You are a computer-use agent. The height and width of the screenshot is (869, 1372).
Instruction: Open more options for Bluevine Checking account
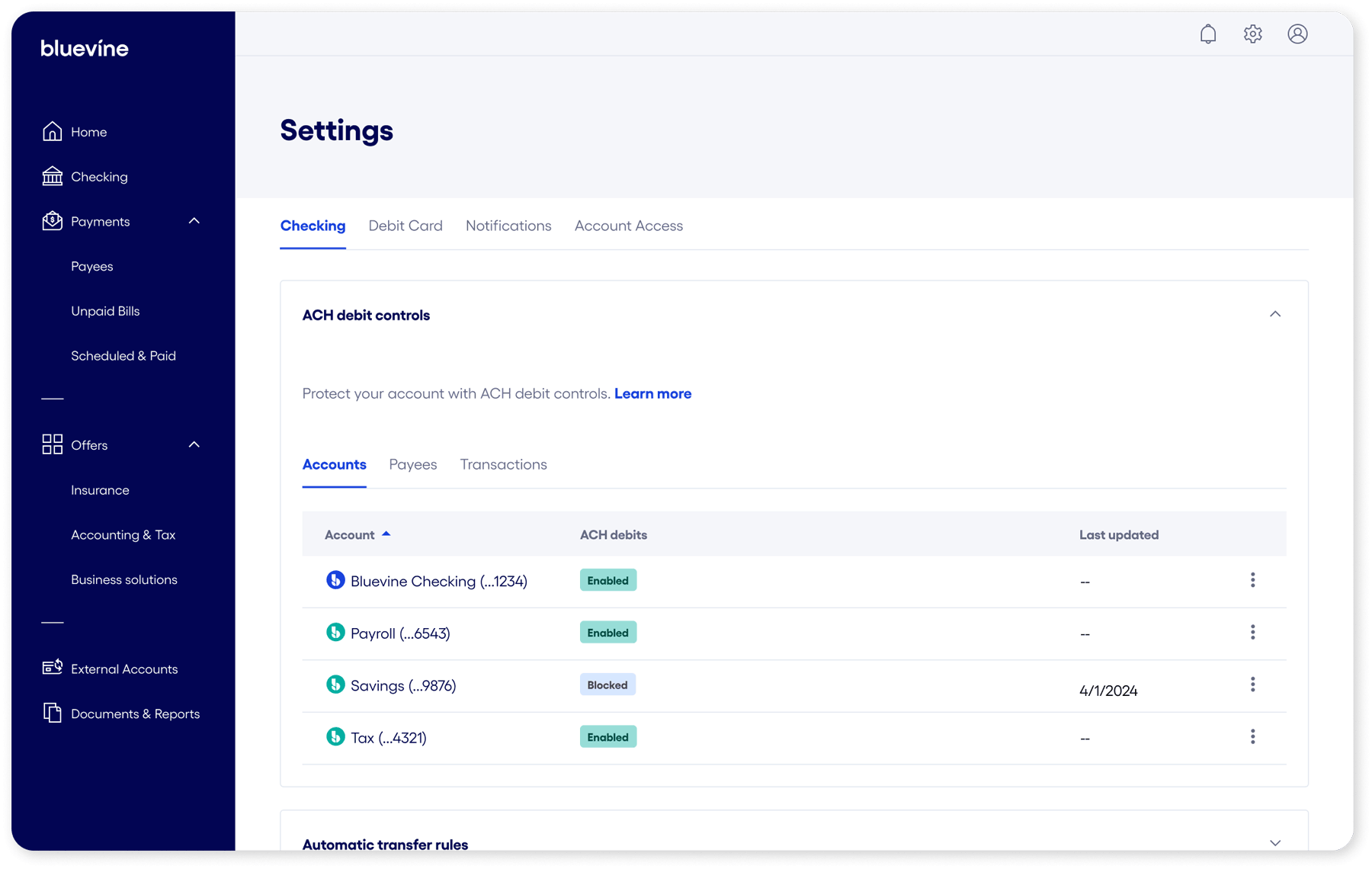[1252, 580]
